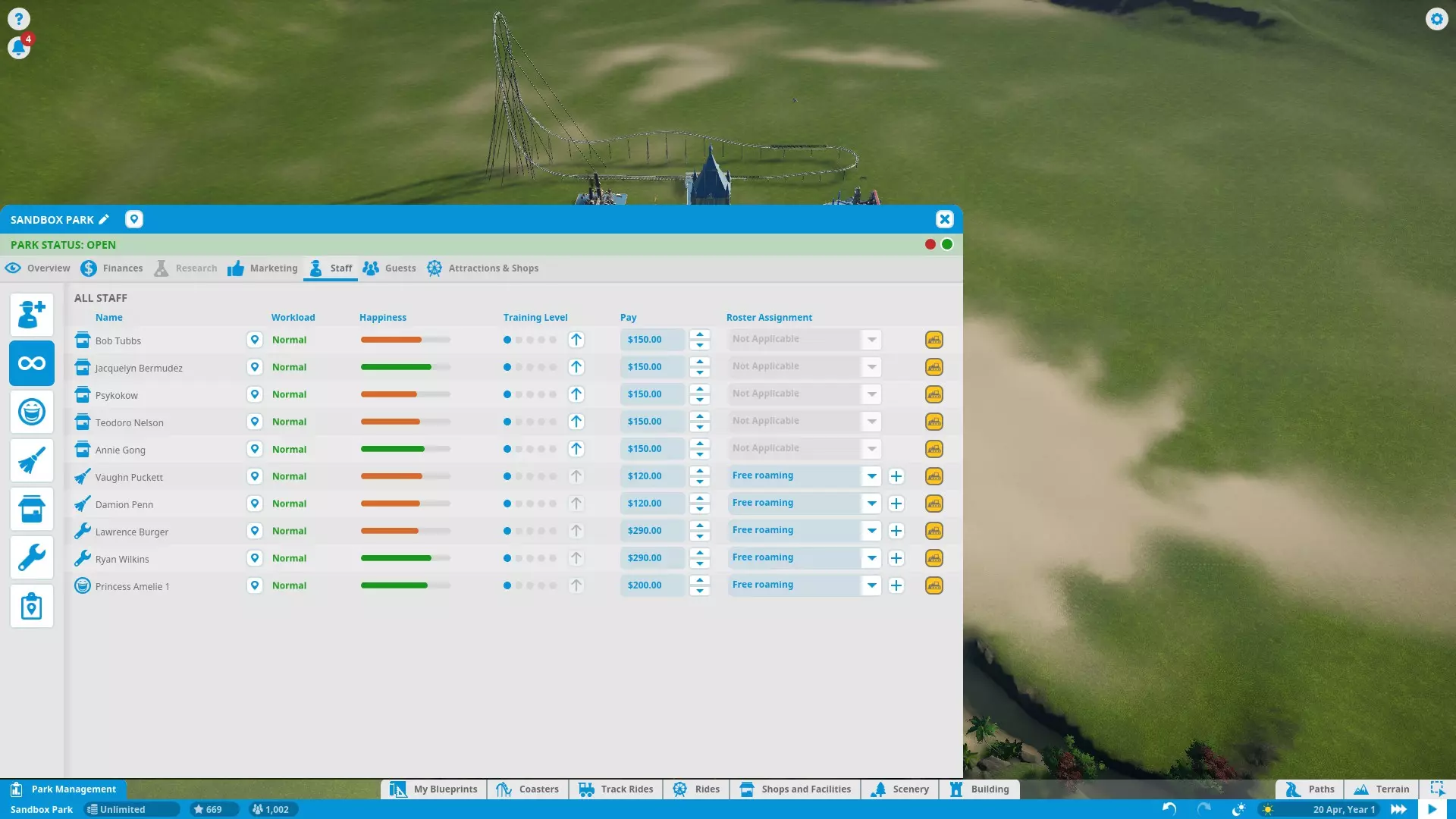Train Jacquelyn Bermudez to next level

[576, 367]
